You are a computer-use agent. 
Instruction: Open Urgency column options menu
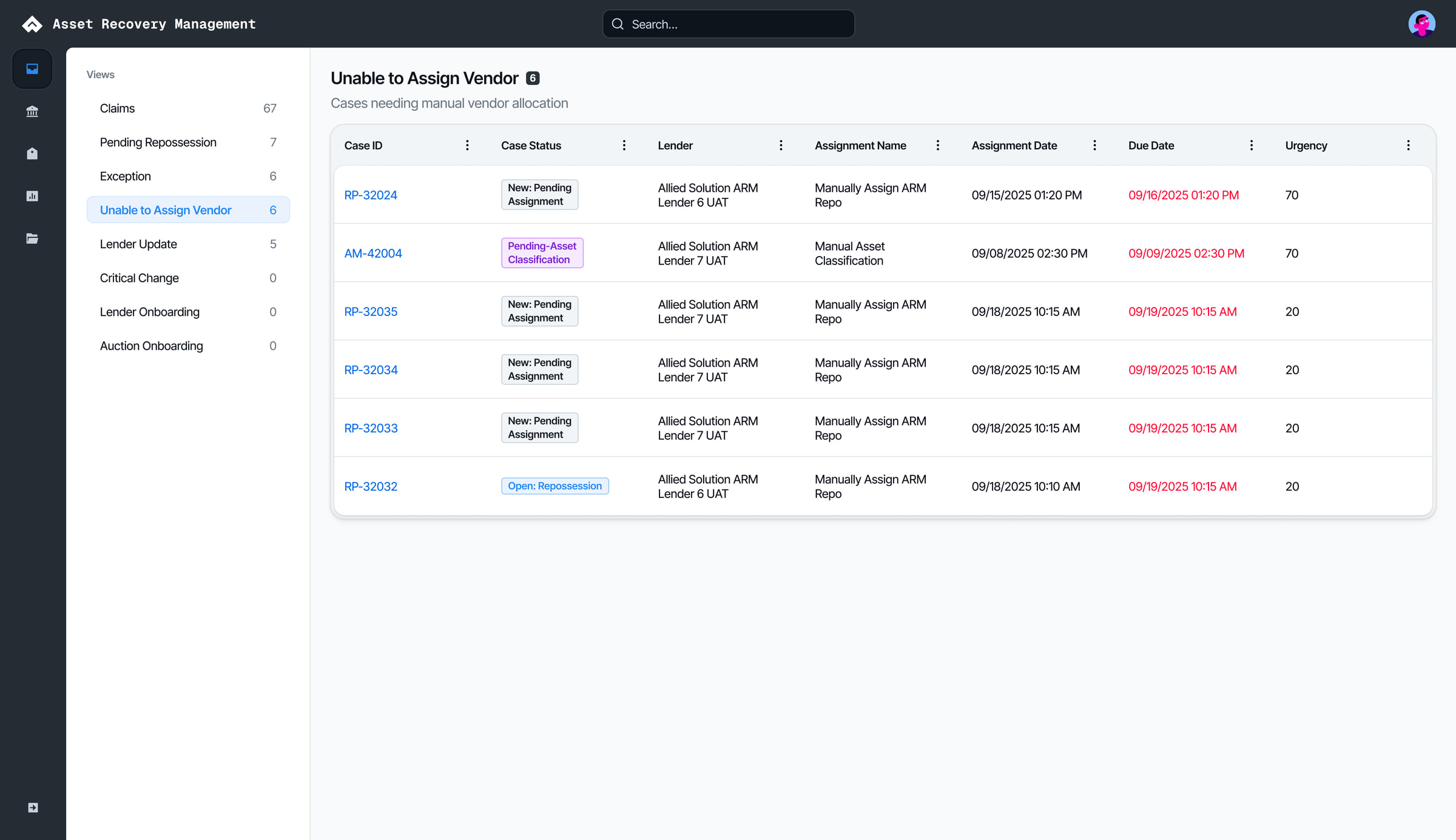pos(1408,145)
